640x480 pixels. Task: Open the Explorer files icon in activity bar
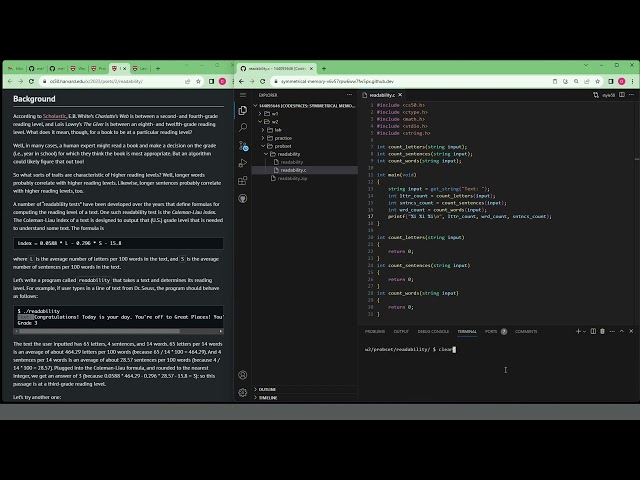pos(242,110)
